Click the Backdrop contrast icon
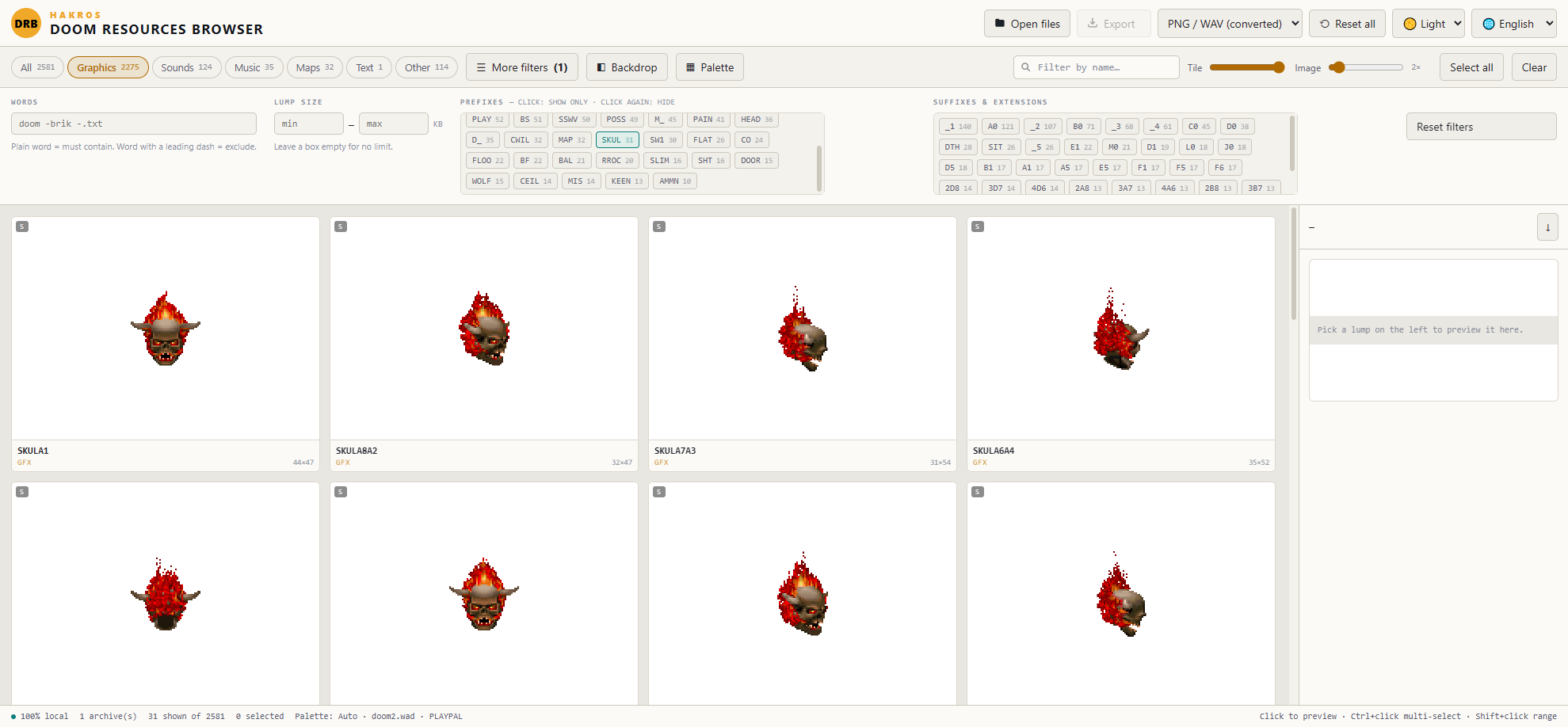 [601, 67]
